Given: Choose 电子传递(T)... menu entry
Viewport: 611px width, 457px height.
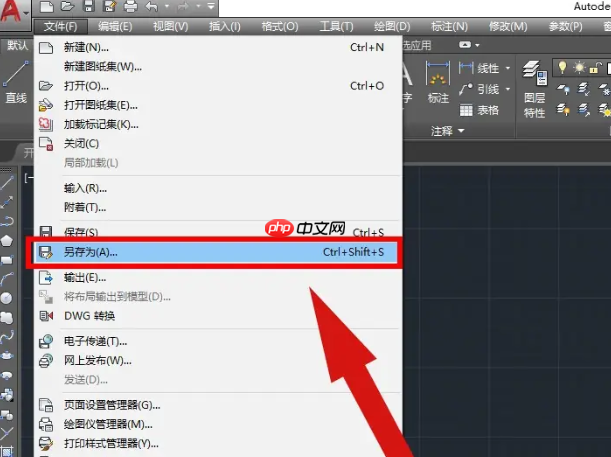Looking at the screenshot, I should coord(218,342).
